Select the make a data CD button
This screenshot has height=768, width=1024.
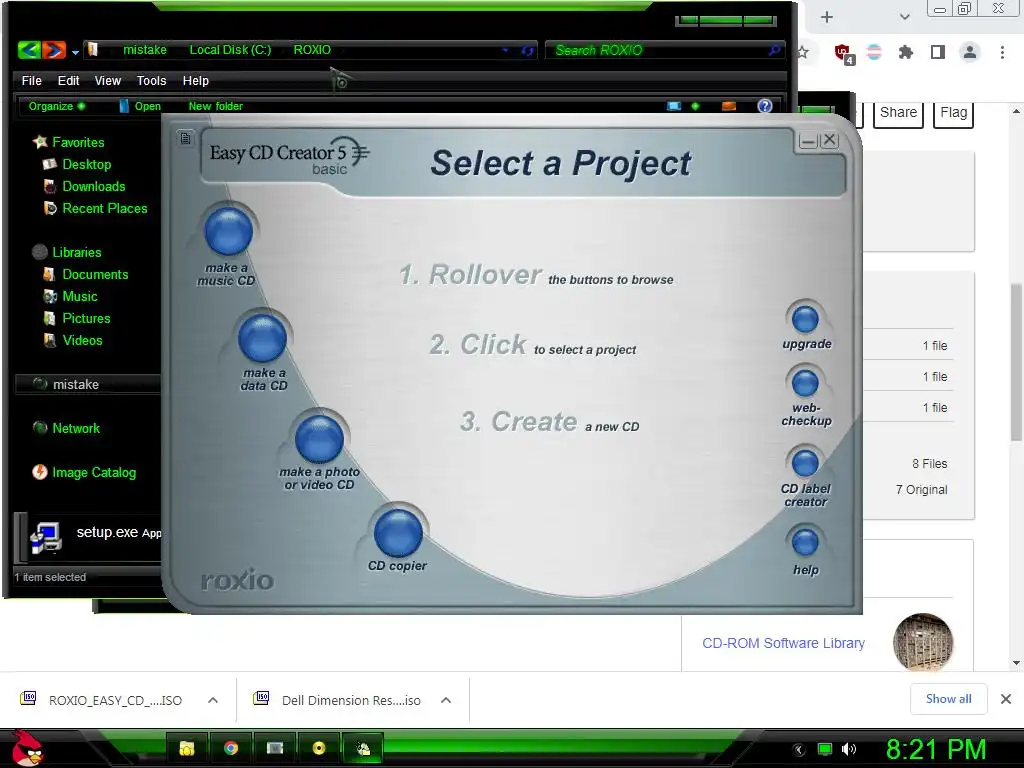coord(262,337)
